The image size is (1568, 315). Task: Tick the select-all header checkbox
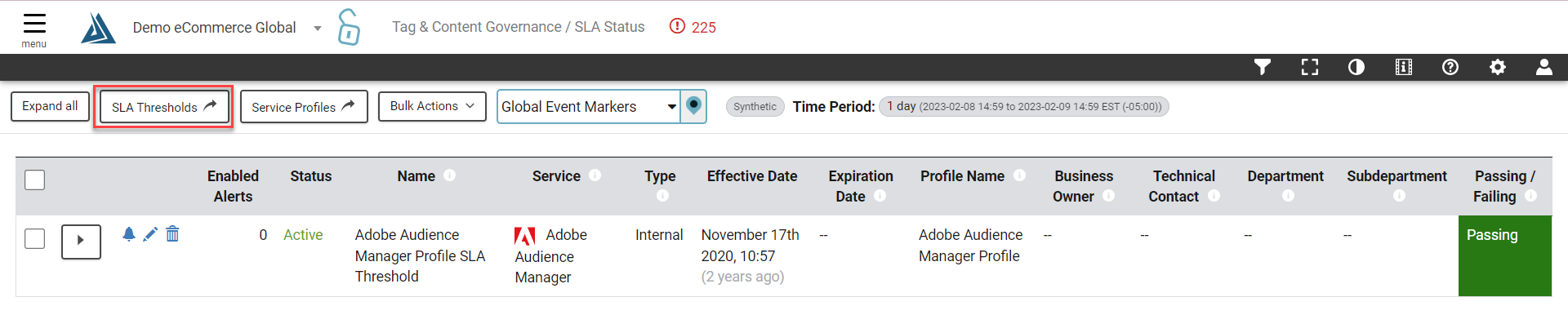35,180
